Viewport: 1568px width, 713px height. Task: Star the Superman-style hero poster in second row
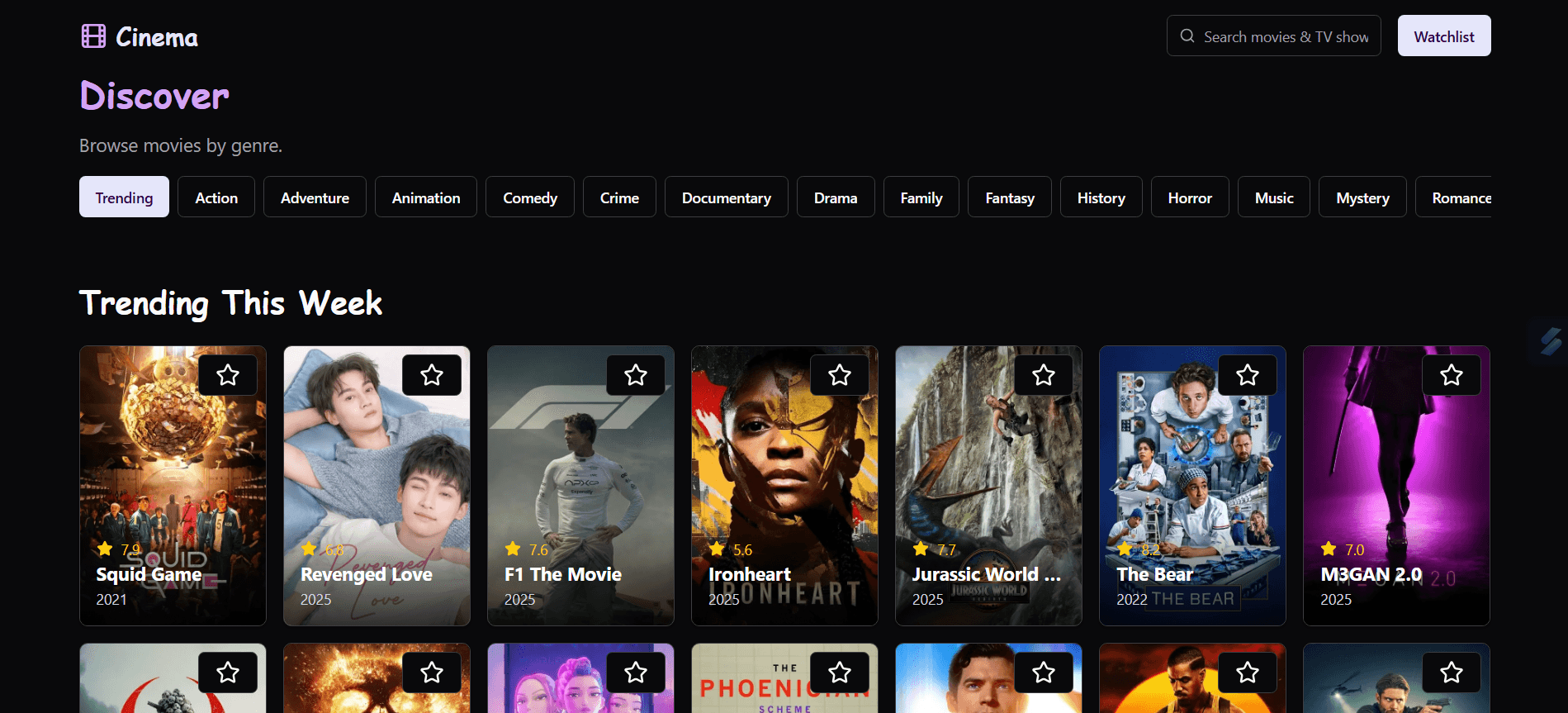point(1044,673)
